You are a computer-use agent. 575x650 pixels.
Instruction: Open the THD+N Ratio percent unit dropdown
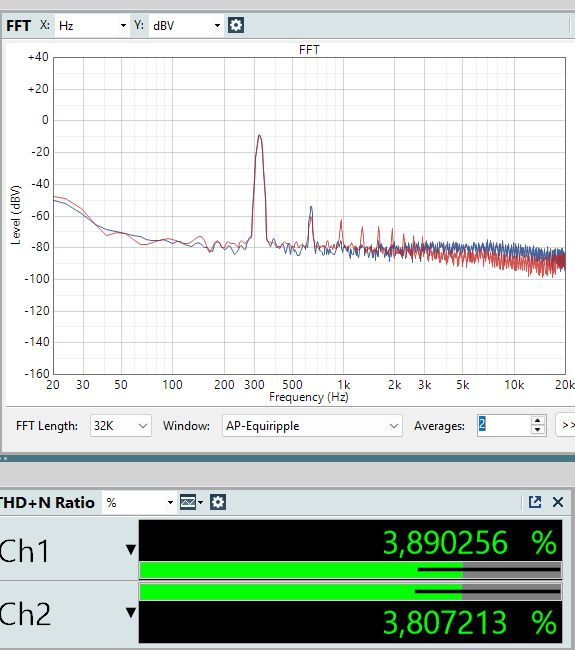click(x=139, y=503)
